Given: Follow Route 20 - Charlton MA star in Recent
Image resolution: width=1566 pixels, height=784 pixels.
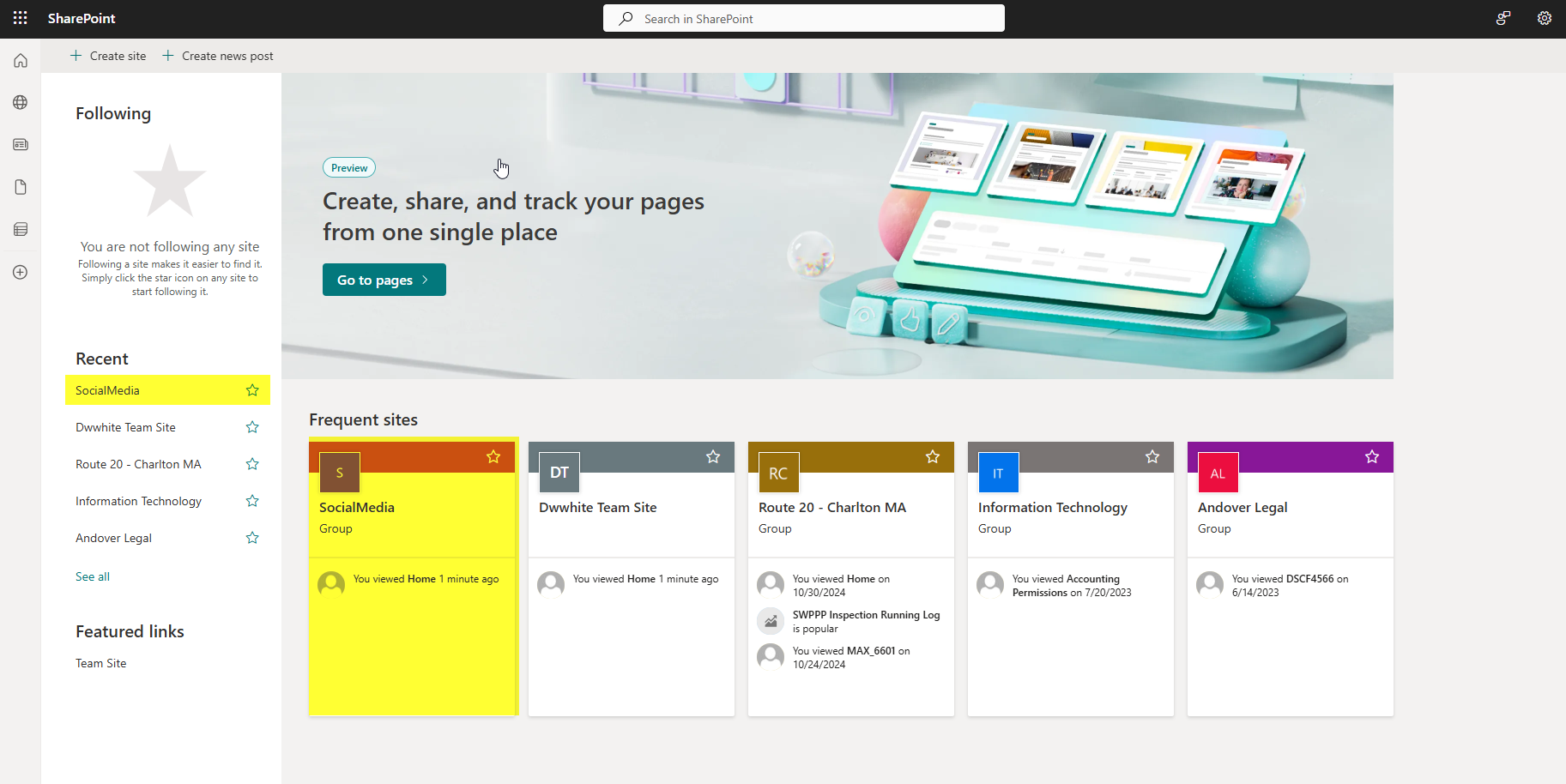Looking at the screenshot, I should [x=252, y=464].
